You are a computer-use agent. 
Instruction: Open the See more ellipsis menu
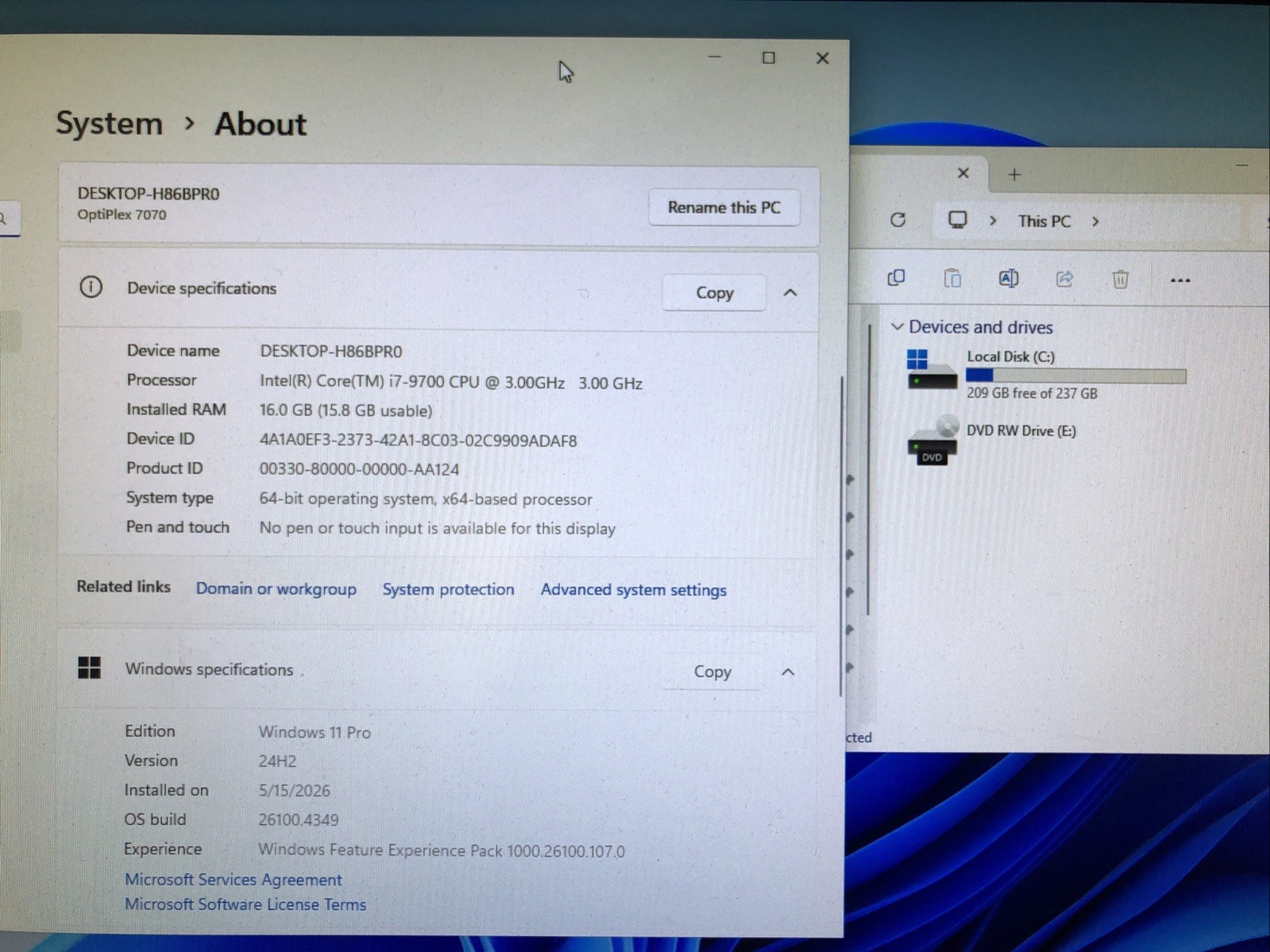1180,280
